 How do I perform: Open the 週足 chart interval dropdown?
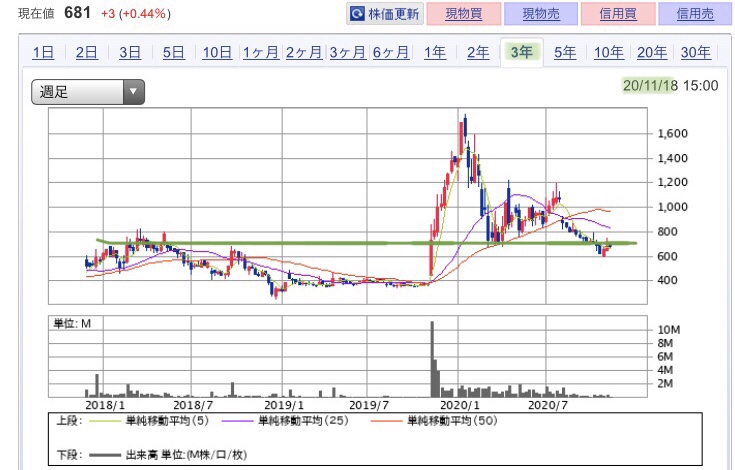[x=88, y=92]
